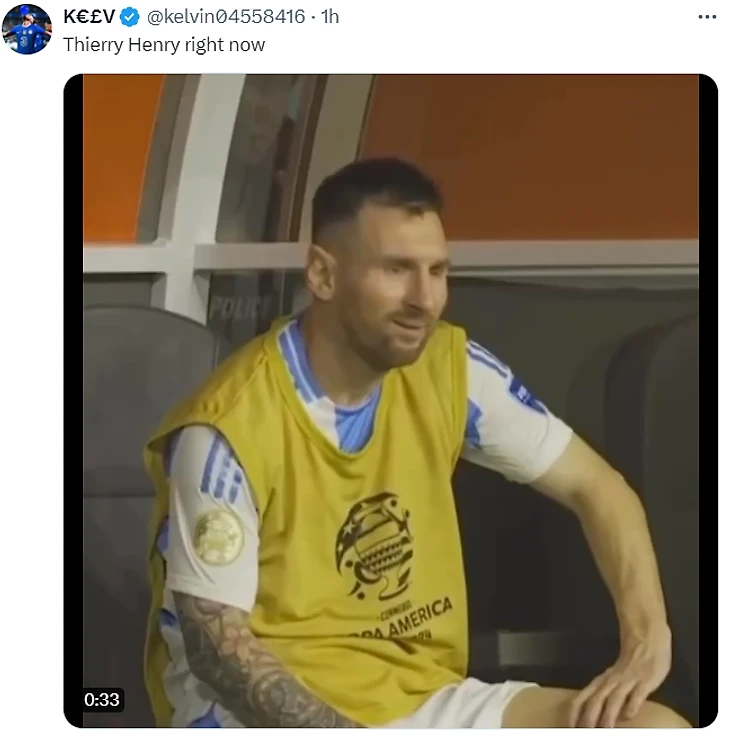Click the 'Thierry Henry right now' tweet text
This screenshot has height=742, width=730.
tap(164, 44)
